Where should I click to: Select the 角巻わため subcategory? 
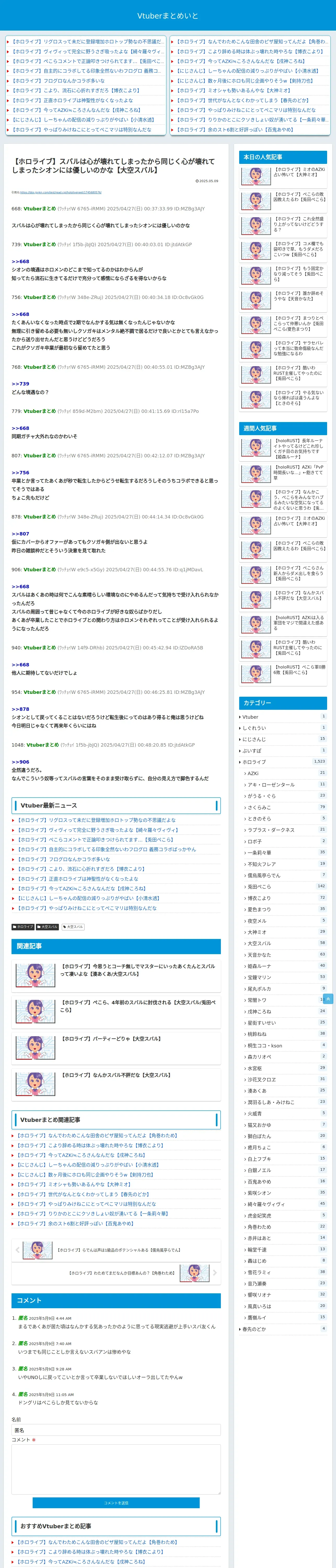pos(285,1227)
